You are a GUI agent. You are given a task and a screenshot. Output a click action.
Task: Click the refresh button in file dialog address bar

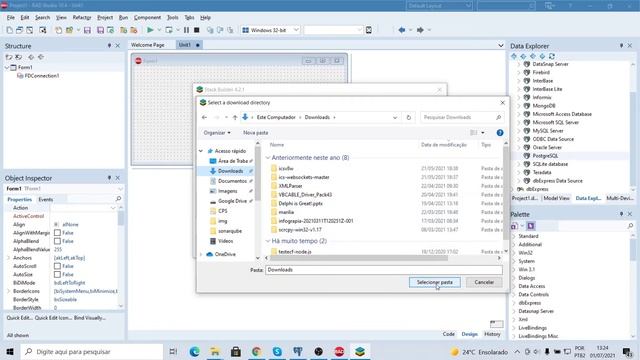(x=409, y=118)
